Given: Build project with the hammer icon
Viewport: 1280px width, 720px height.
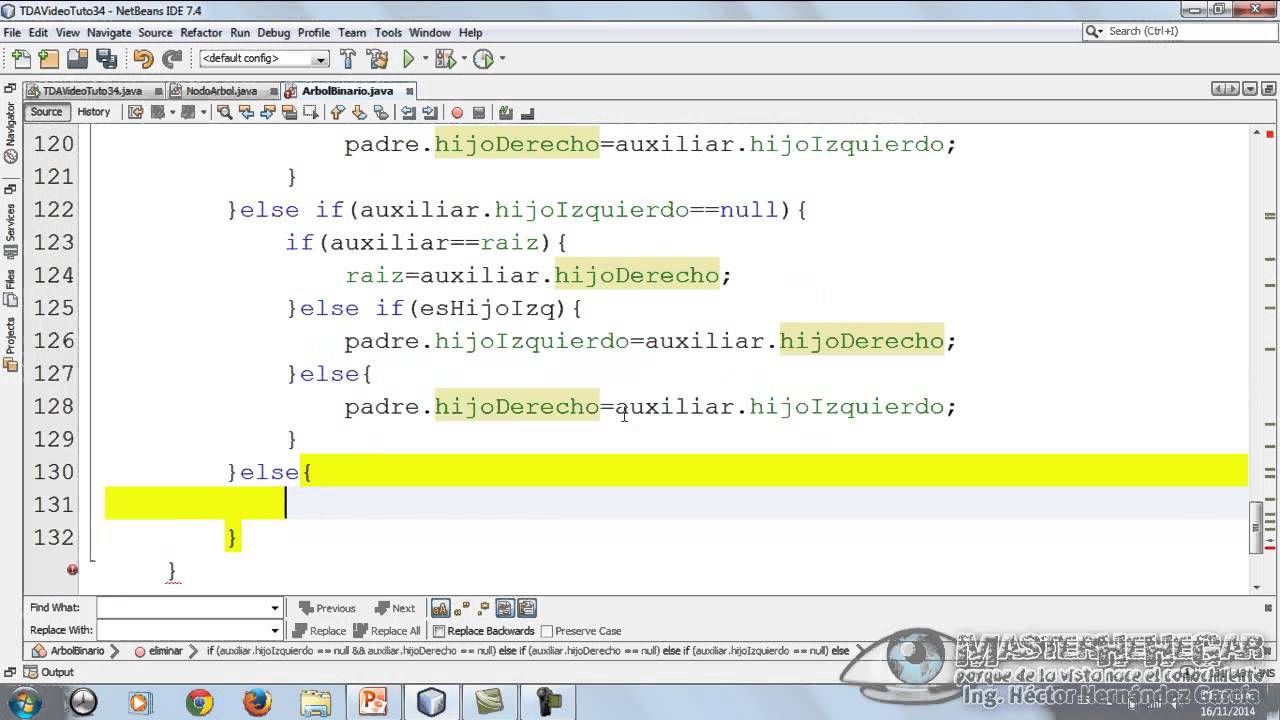Looking at the screenshot, I should 347,59.
